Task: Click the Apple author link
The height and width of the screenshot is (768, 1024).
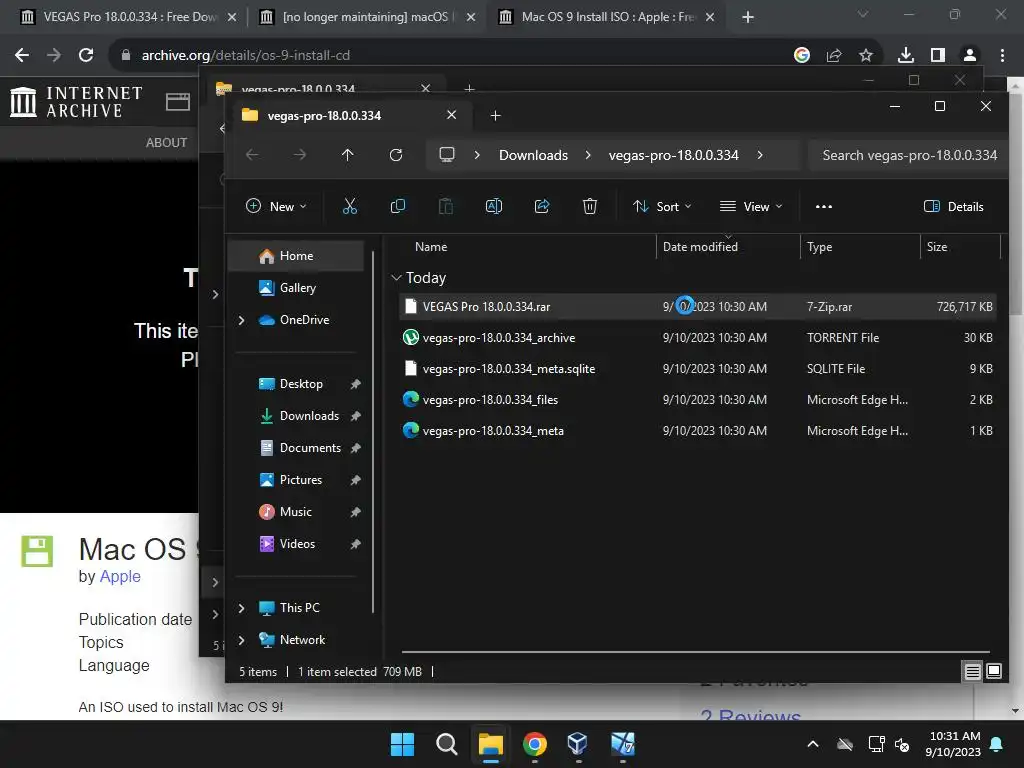Action: coord(120,577)
